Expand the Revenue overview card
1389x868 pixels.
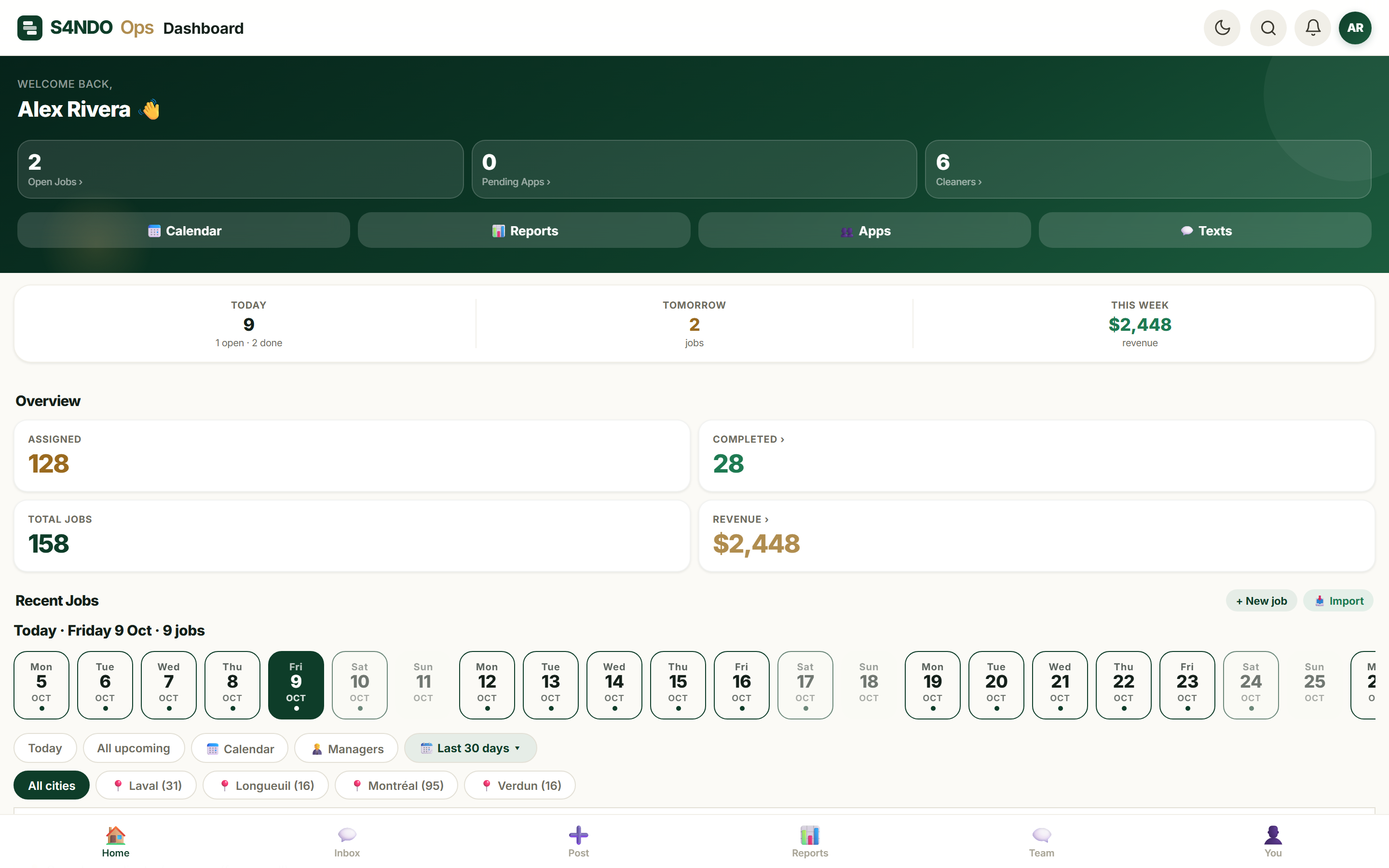[1036, 536]
